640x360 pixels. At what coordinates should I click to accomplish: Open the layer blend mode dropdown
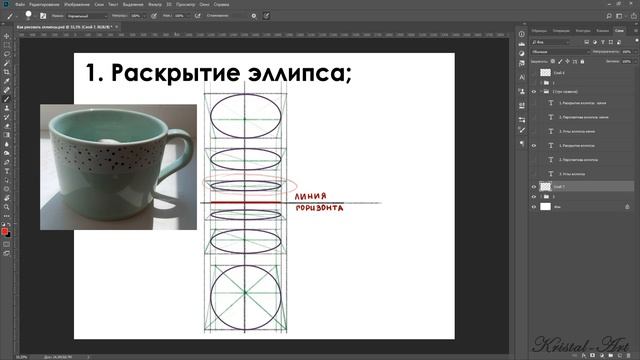click(x=560, y=52)
